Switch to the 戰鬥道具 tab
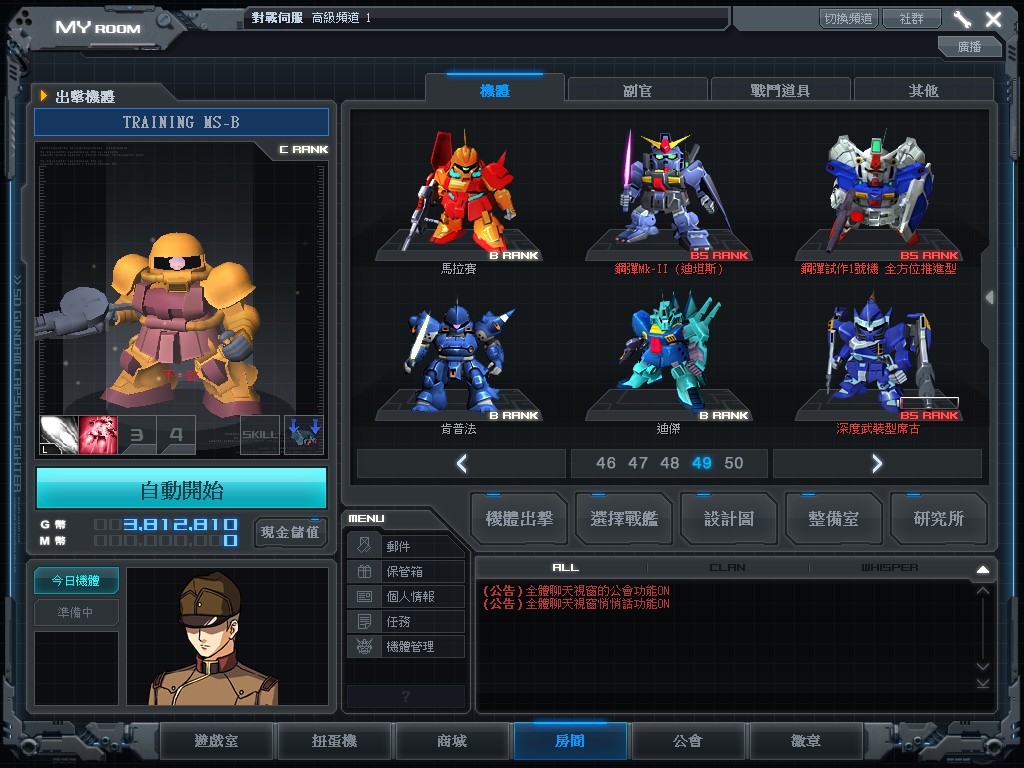Screen dimensions: 1024x768 (780, 91)
